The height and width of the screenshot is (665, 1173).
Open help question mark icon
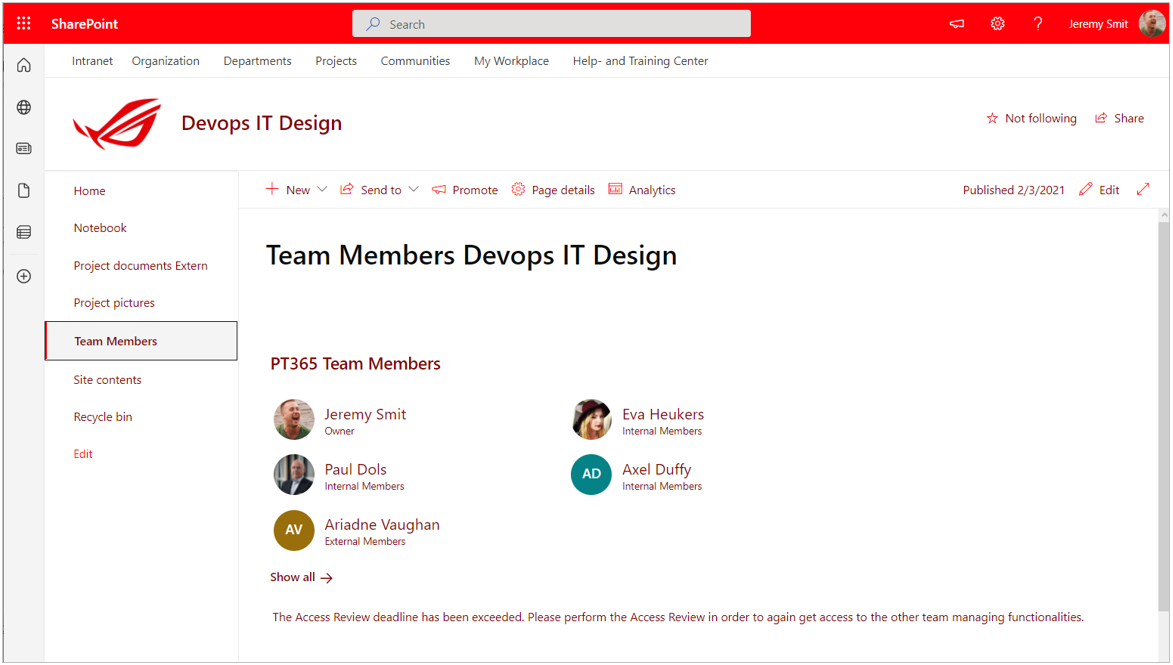(x=1038, y=24)
